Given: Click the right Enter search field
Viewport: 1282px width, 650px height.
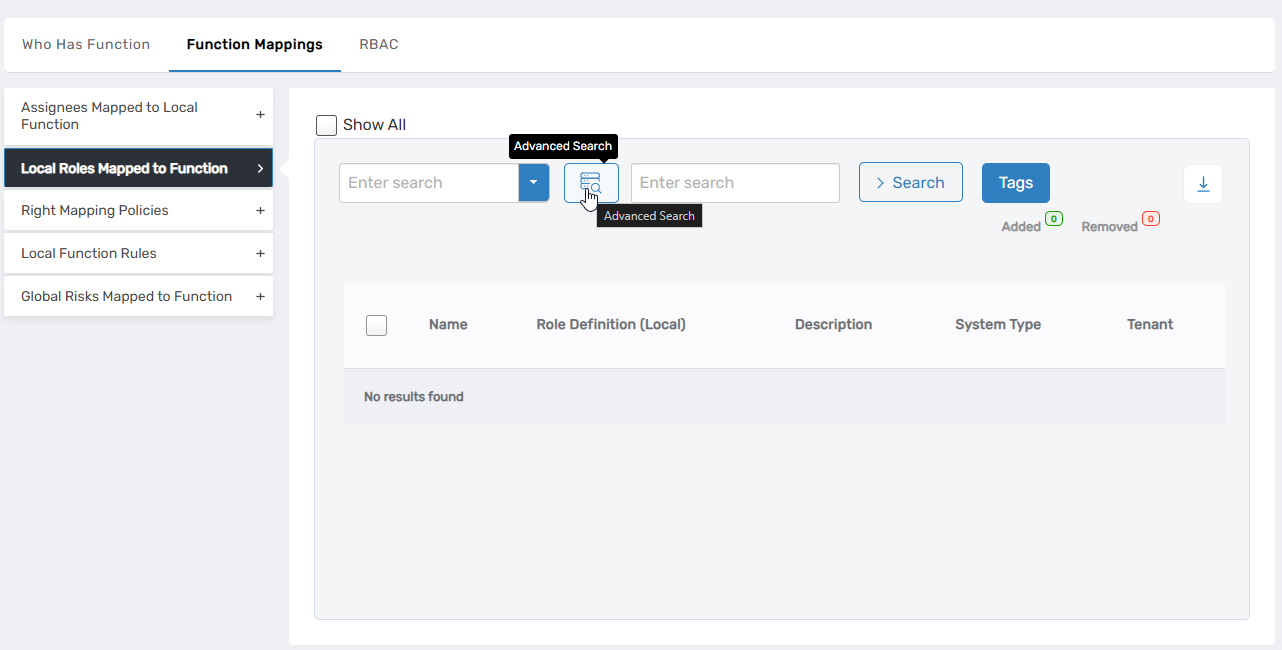Looking at the screenshot, I should 735,183.
